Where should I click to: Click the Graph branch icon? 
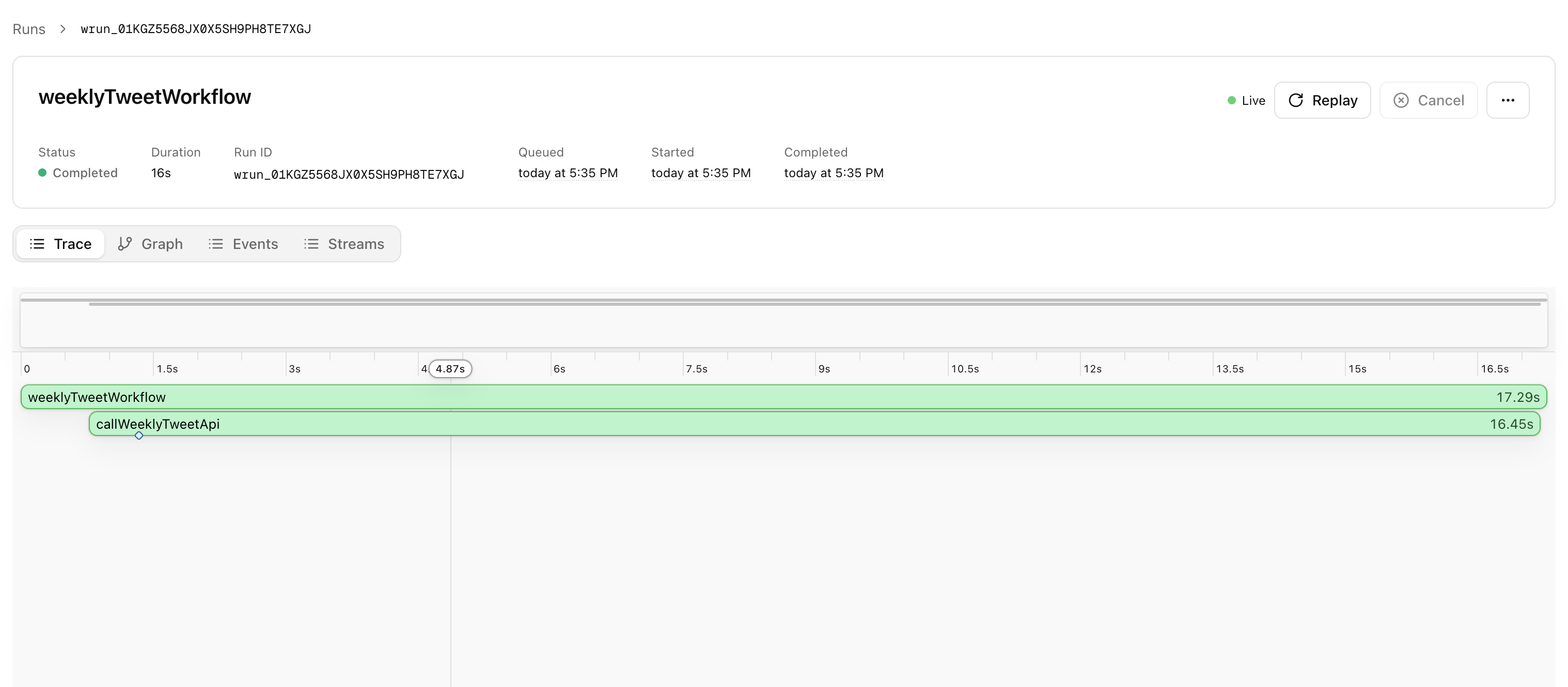click(x=125, y=244)
